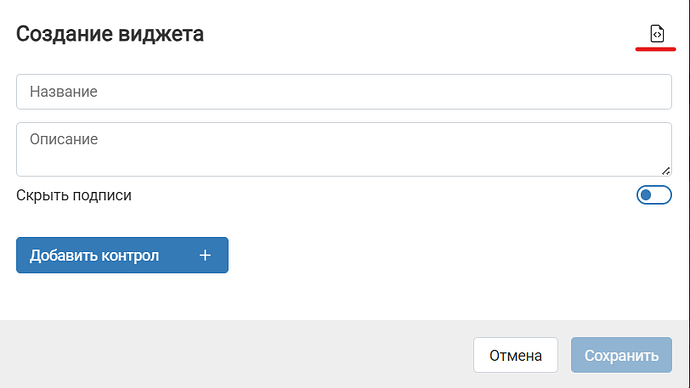Screen dimensions: 690x388
Task: Click the Добавить контрол button
Action: pyautogui.click(x=122, y=255)
